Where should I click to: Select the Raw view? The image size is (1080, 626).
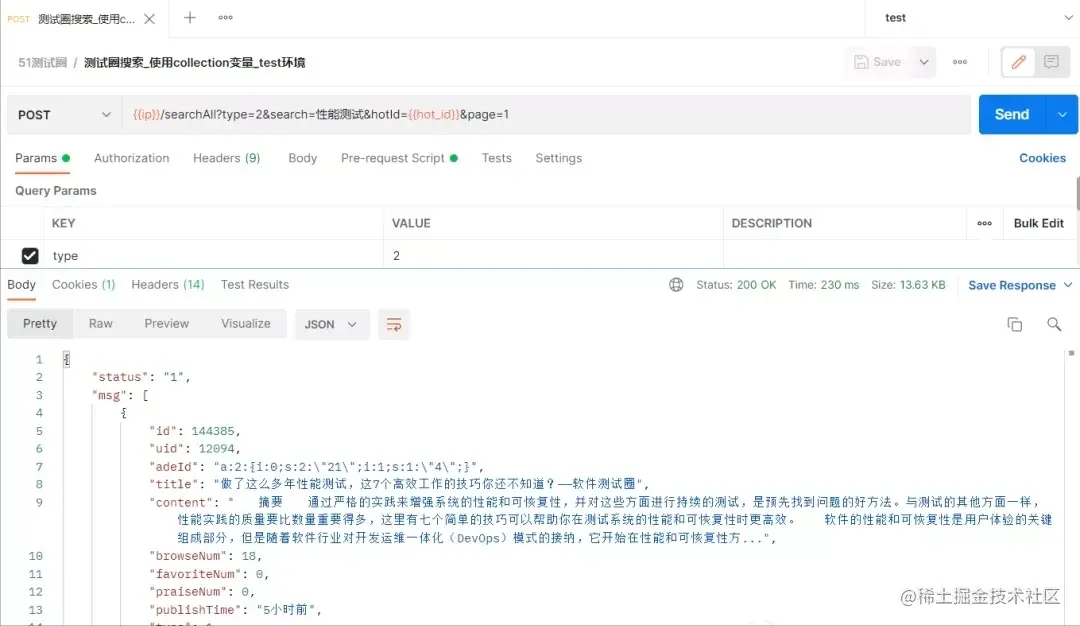pos(101,324)
